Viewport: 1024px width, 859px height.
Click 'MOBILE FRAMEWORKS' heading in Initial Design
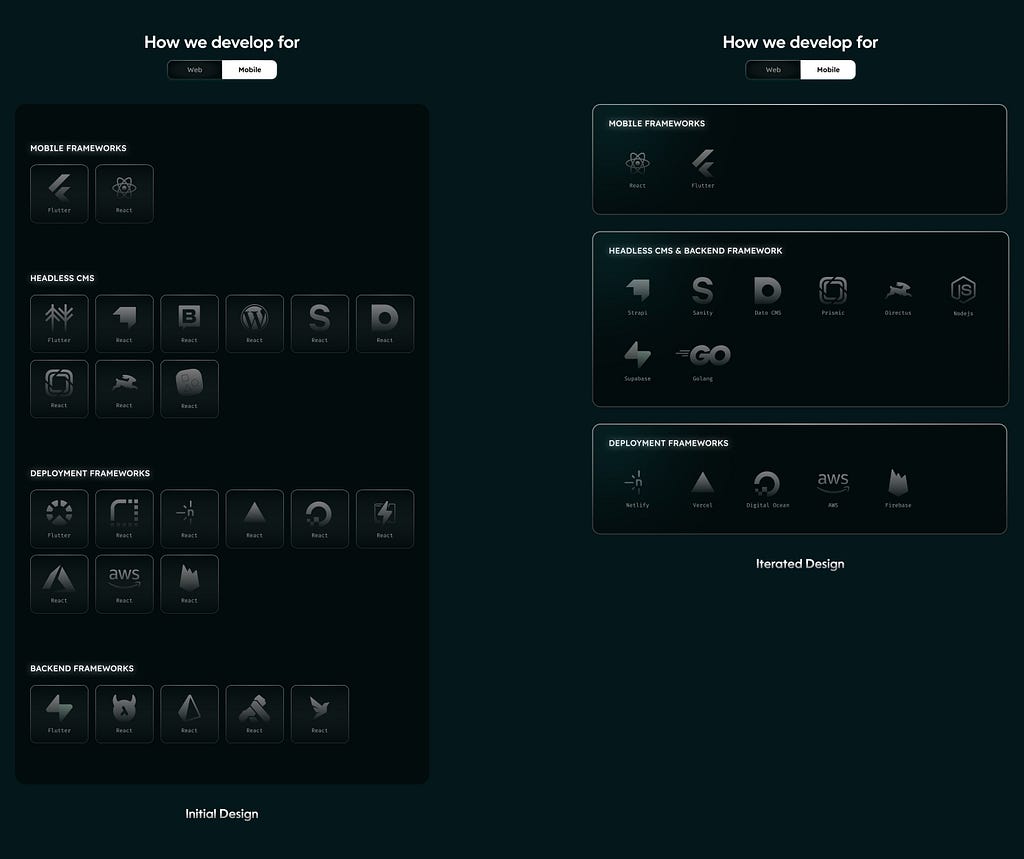(x=78, y=148)
